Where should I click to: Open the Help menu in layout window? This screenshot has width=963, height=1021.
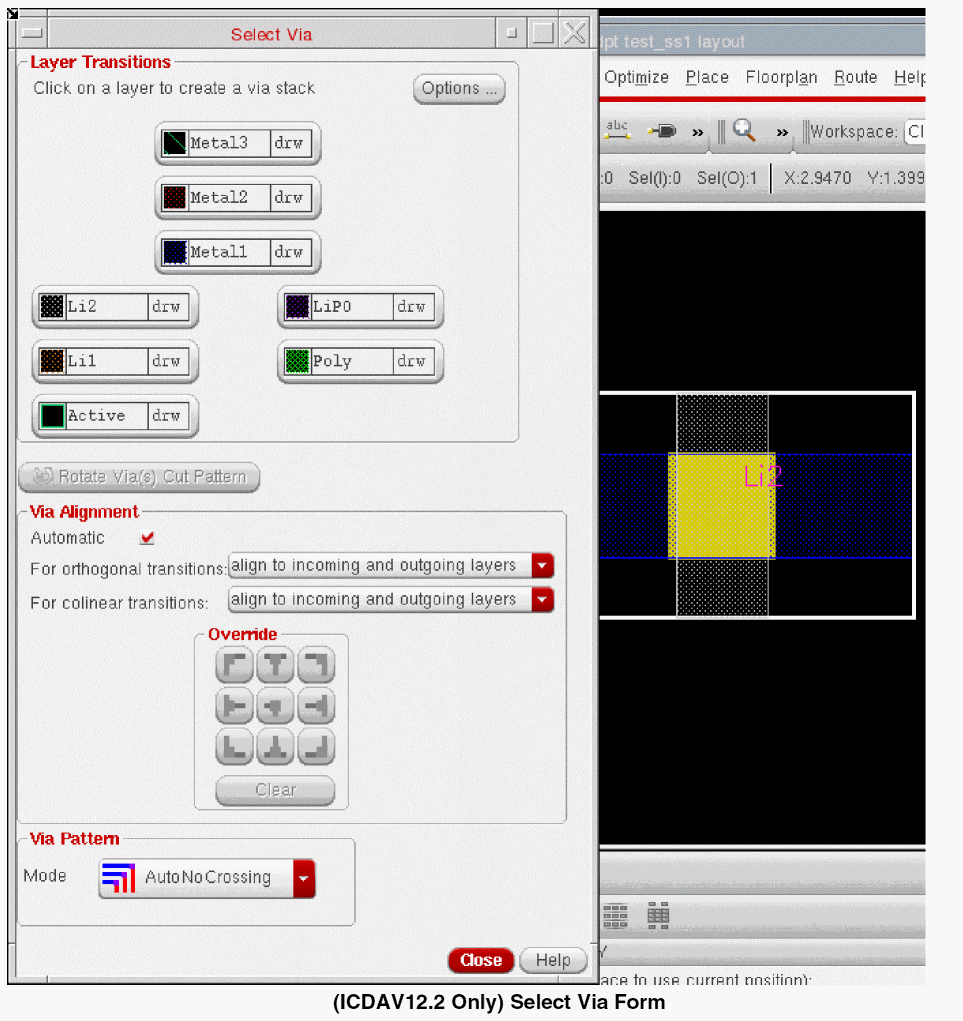pos(909,77)
